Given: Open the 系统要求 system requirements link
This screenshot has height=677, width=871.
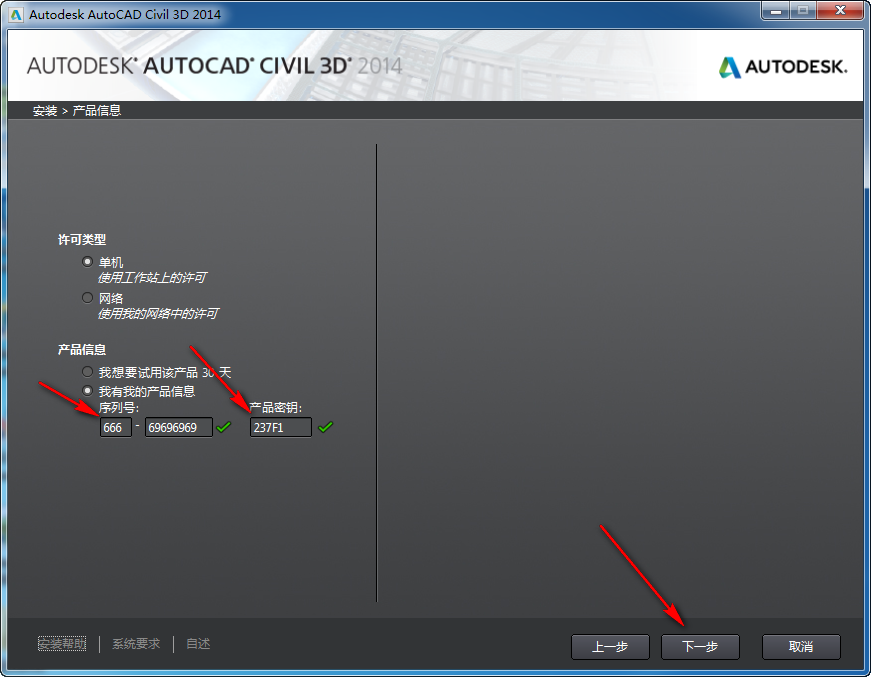Looking at the screenshot, I should click(136, 644).
